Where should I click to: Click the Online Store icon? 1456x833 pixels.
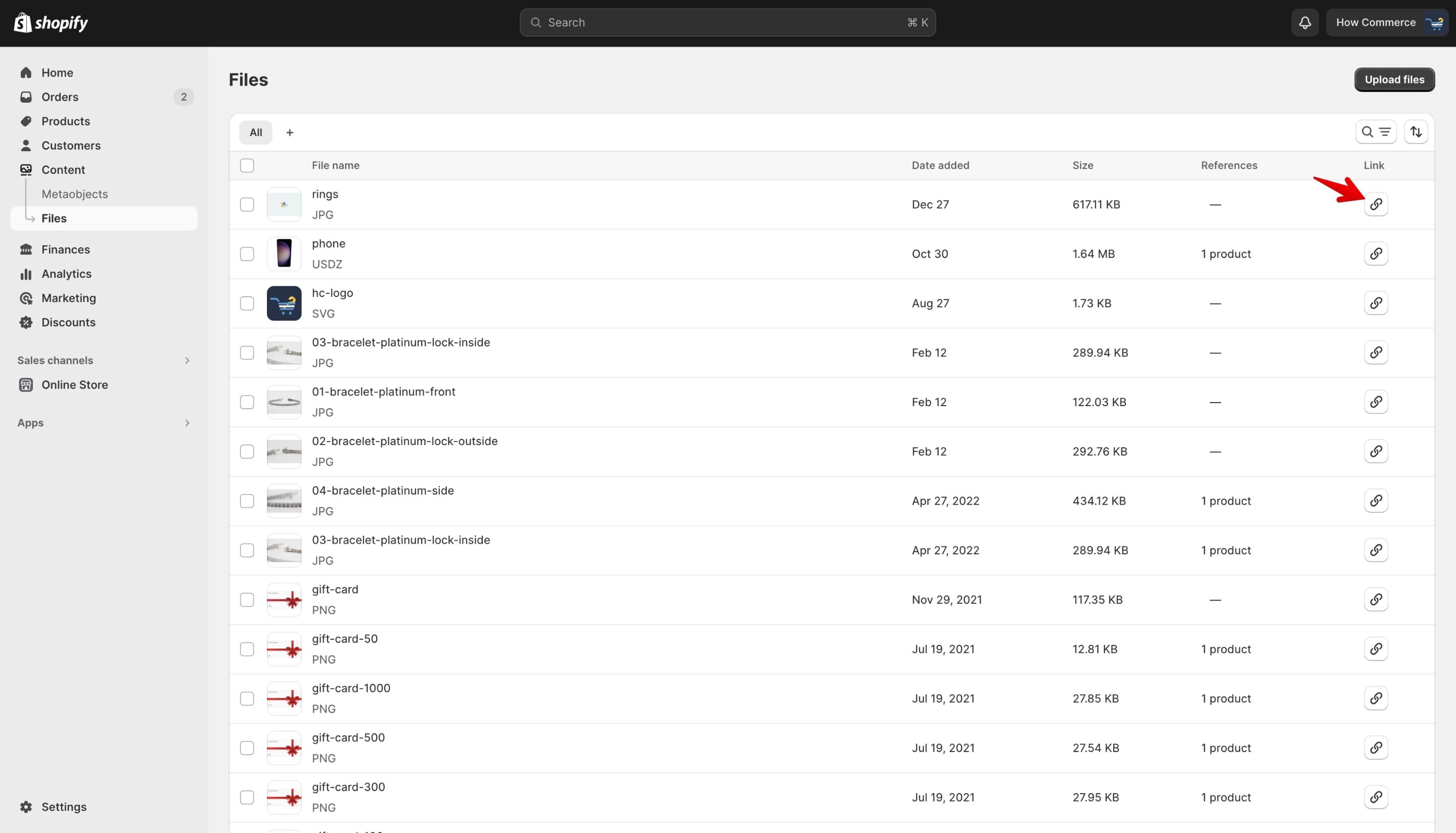click(x=26, y=384)
